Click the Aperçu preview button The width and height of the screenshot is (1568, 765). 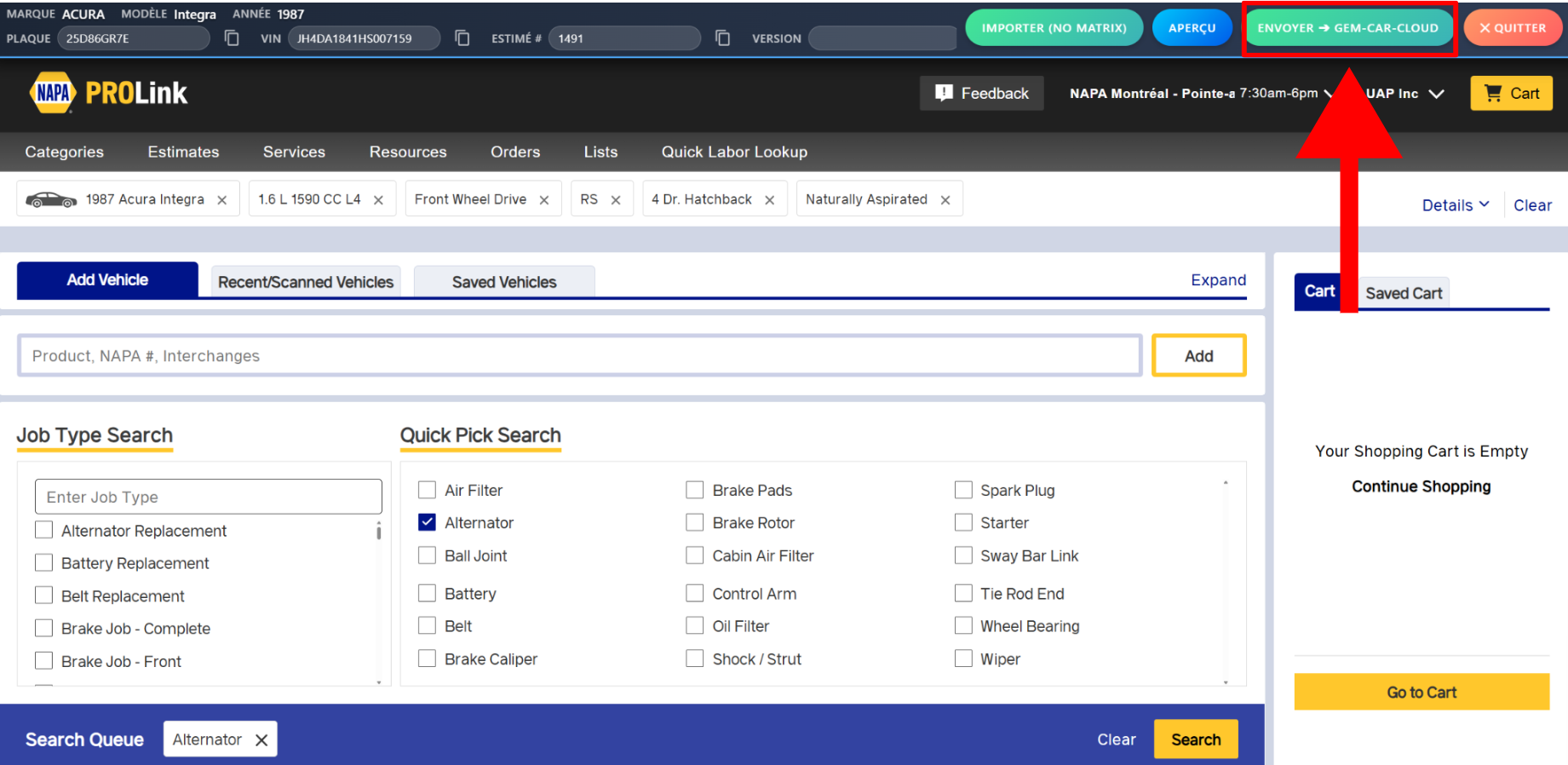click(1192, 28)
